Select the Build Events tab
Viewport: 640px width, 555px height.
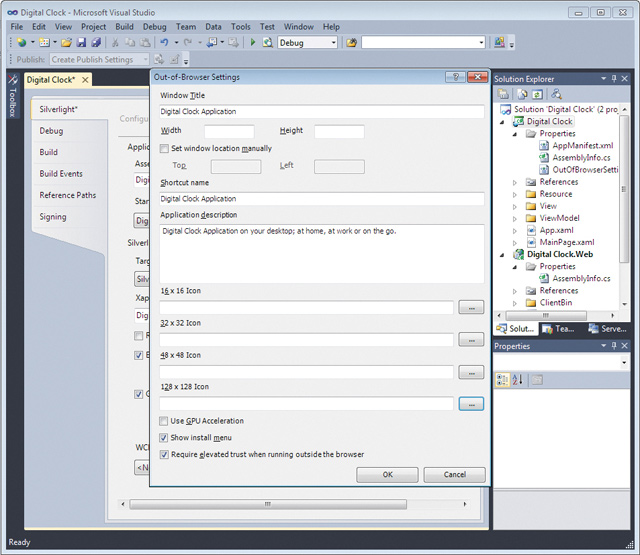(x=61, y=174)
